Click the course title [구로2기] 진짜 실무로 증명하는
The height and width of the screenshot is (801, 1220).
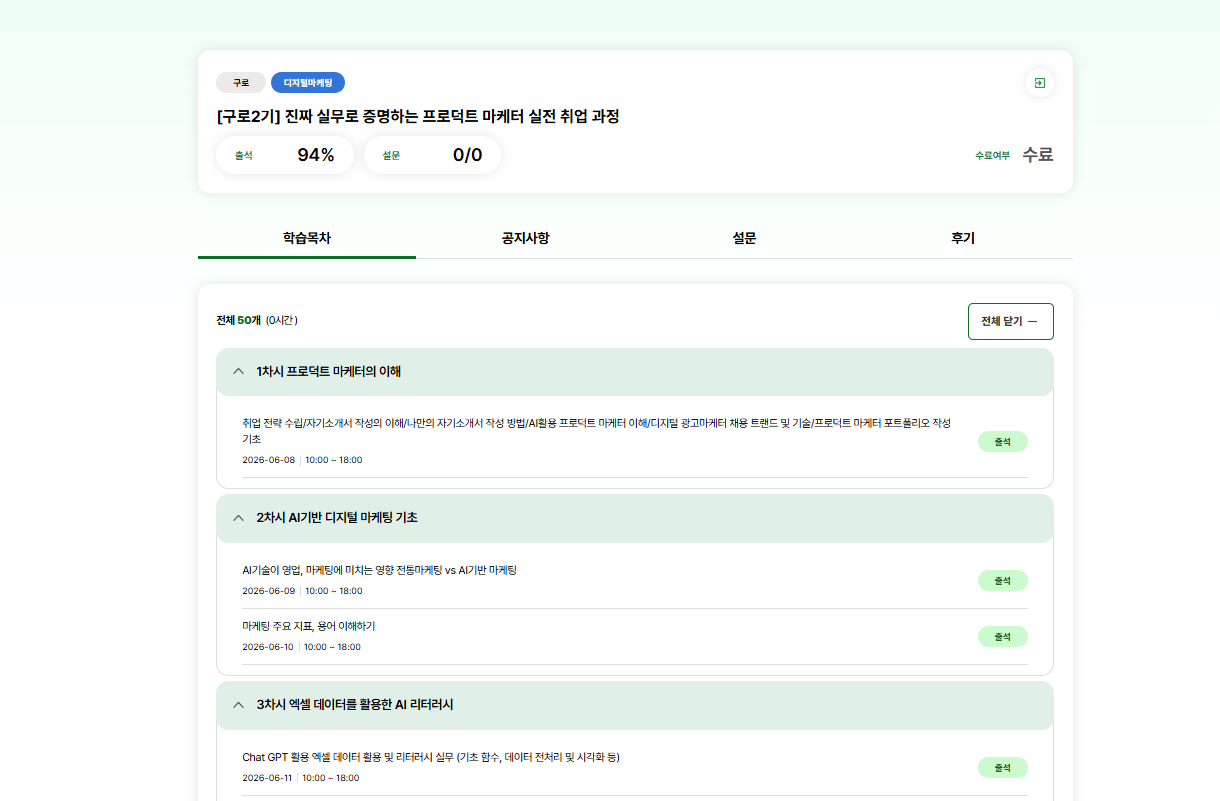coord(418,116)
